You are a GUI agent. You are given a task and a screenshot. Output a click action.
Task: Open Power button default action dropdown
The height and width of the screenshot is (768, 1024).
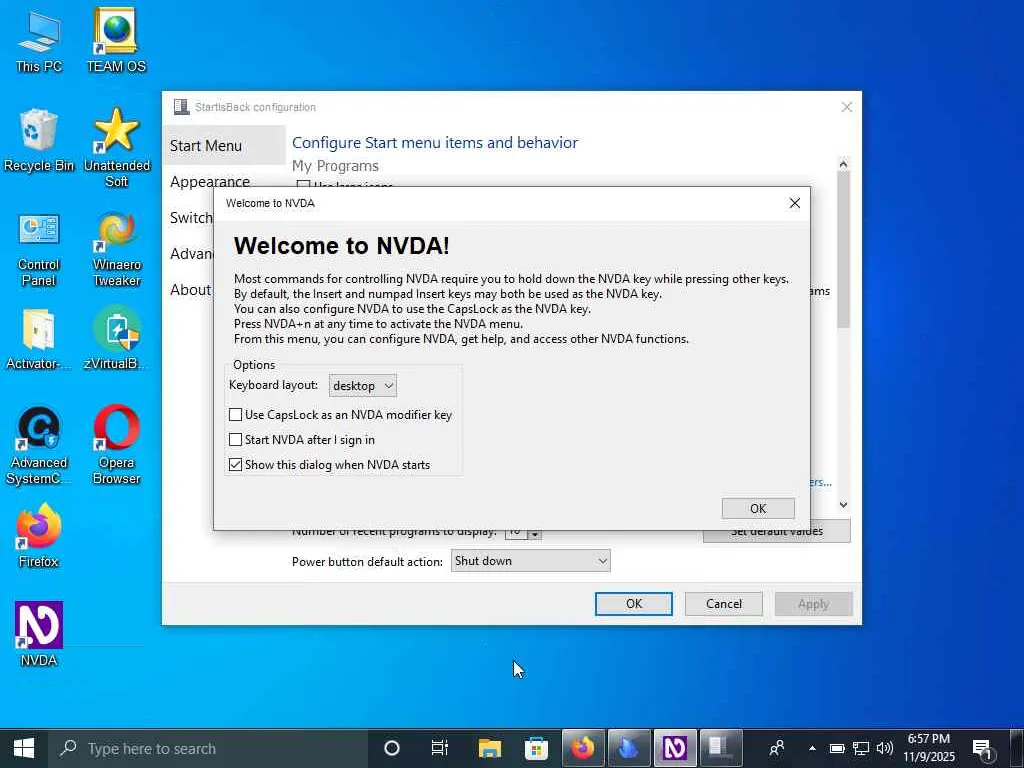click(x=530, y=561)
